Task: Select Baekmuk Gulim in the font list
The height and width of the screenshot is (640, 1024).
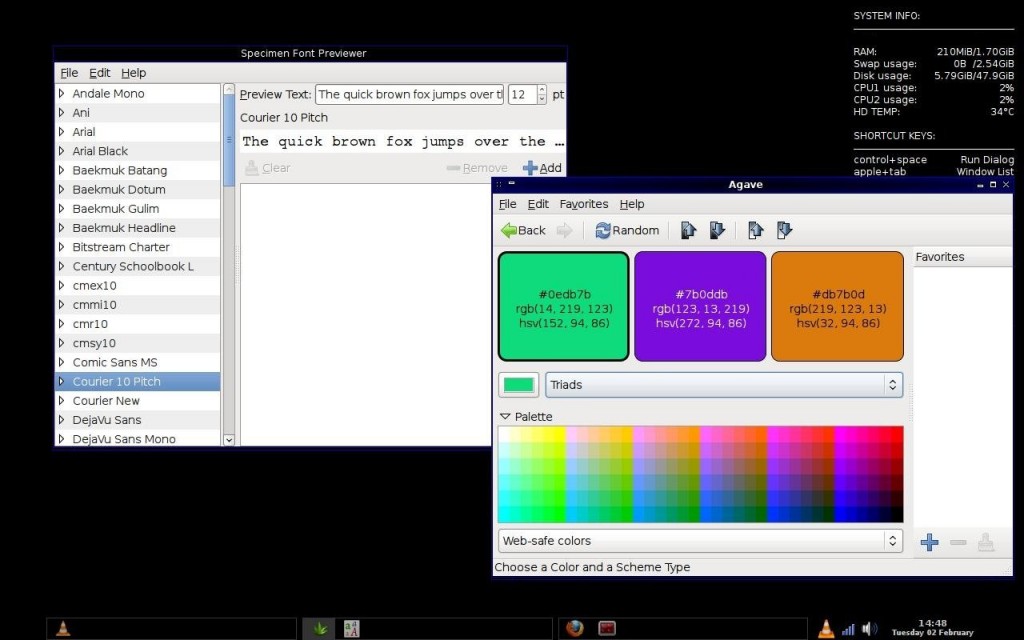Action: click(138, 209)
